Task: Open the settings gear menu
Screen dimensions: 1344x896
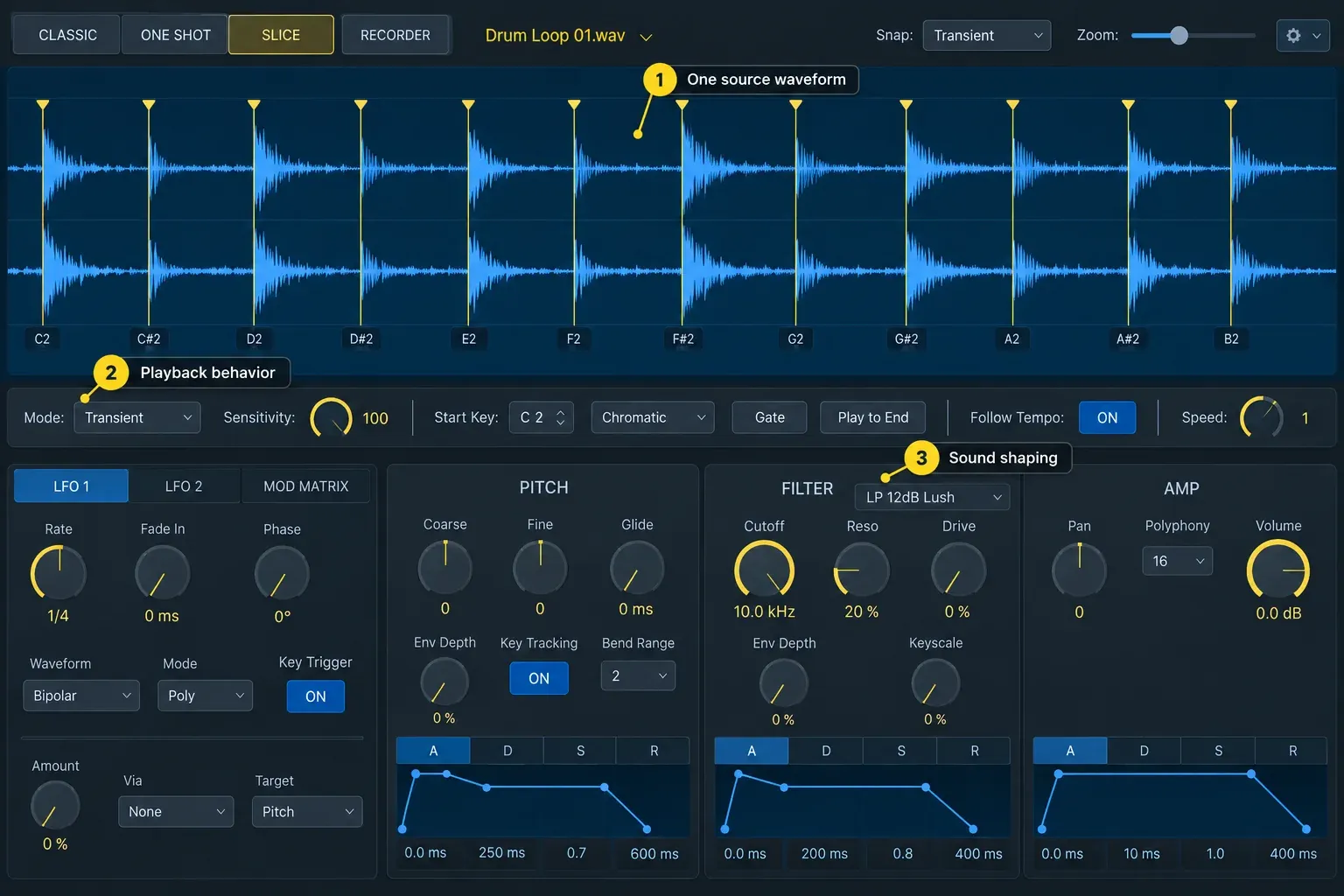Action: (x=1303, y=36)
